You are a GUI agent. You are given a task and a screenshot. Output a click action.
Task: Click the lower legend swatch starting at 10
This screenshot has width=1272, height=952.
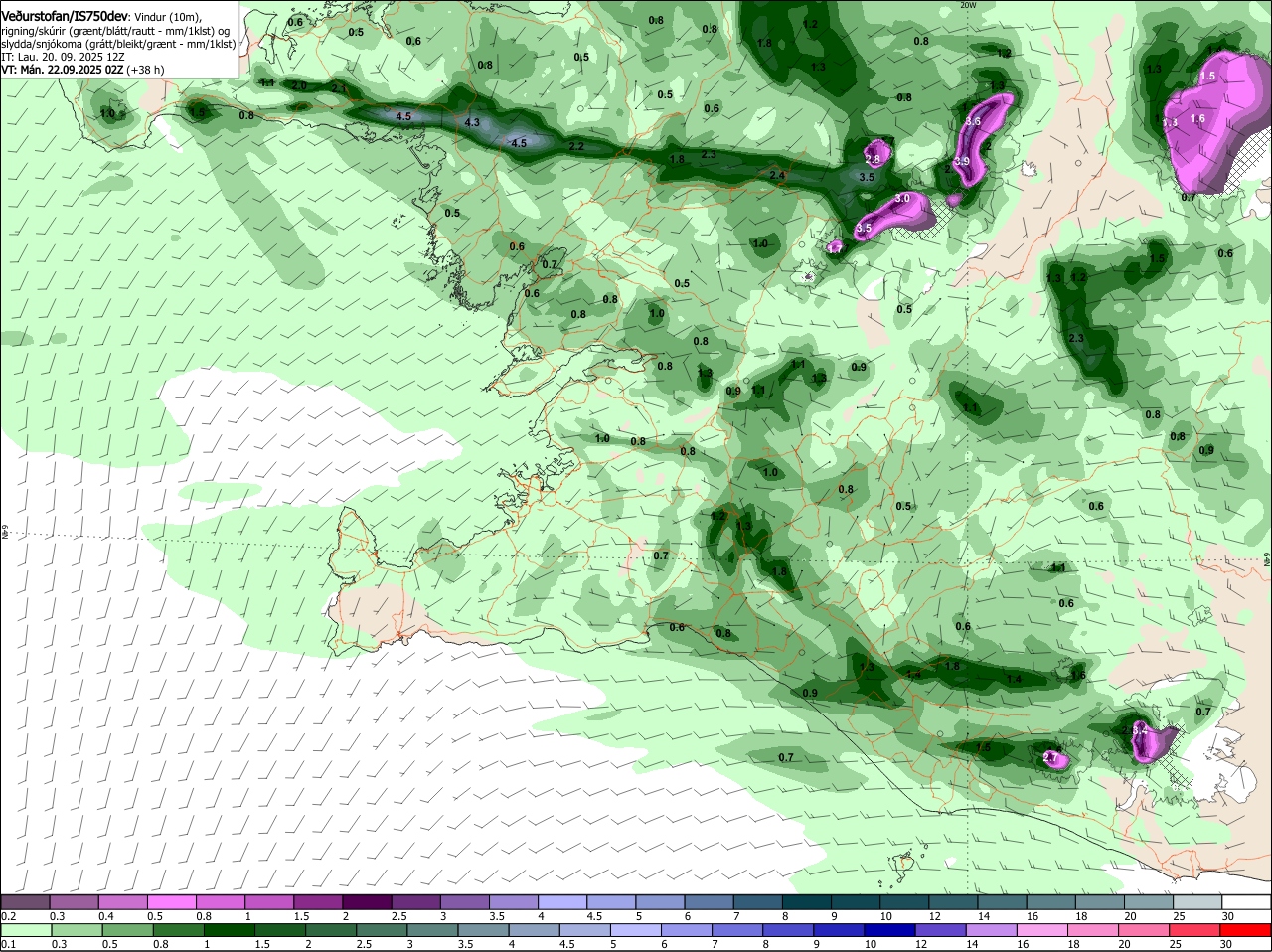pyautogui.click(x=890, y=930)
